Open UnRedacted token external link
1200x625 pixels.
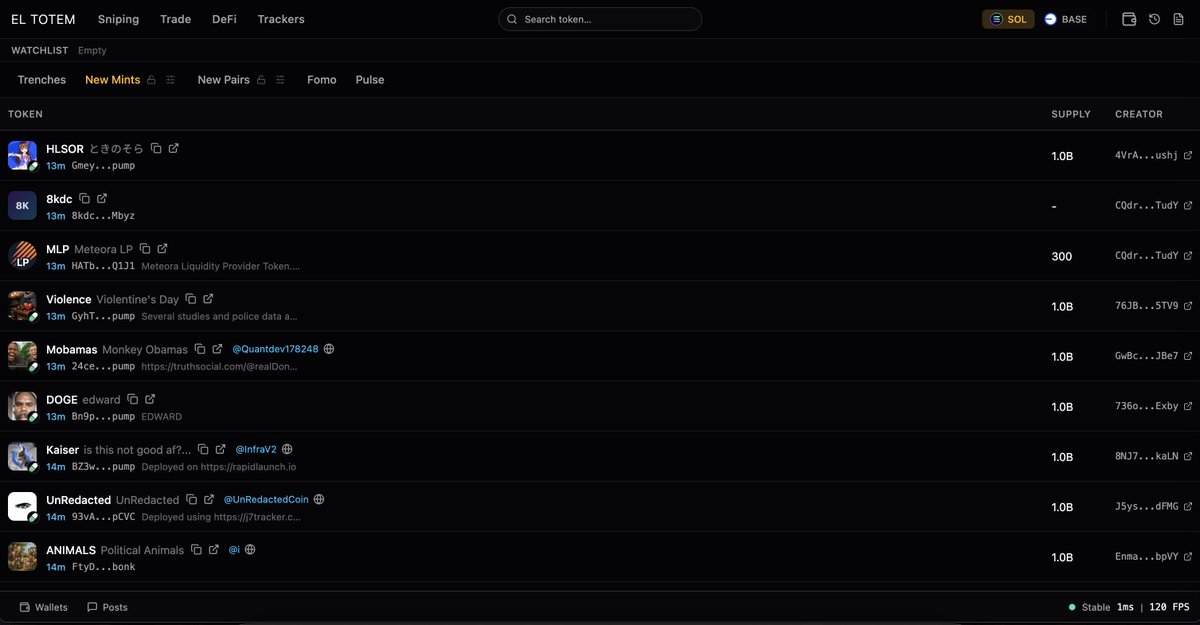coord(209,499)
